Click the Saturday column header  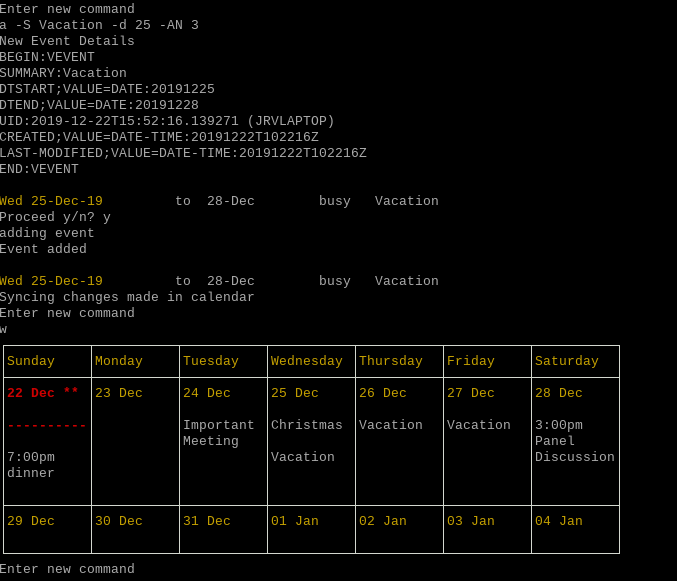567,361
